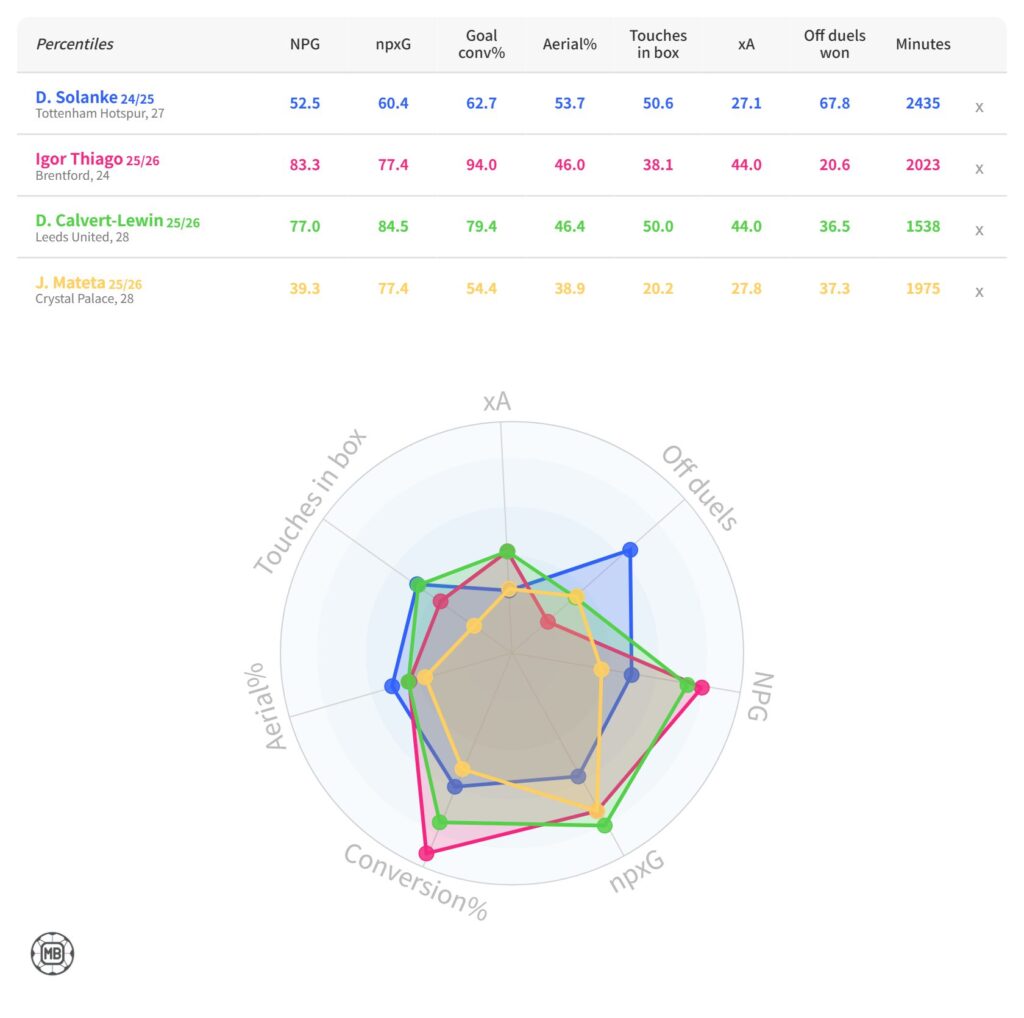The image size is (1024, 1018).
Task: Open the J. Mateta player link
Action: pos(70,283)
